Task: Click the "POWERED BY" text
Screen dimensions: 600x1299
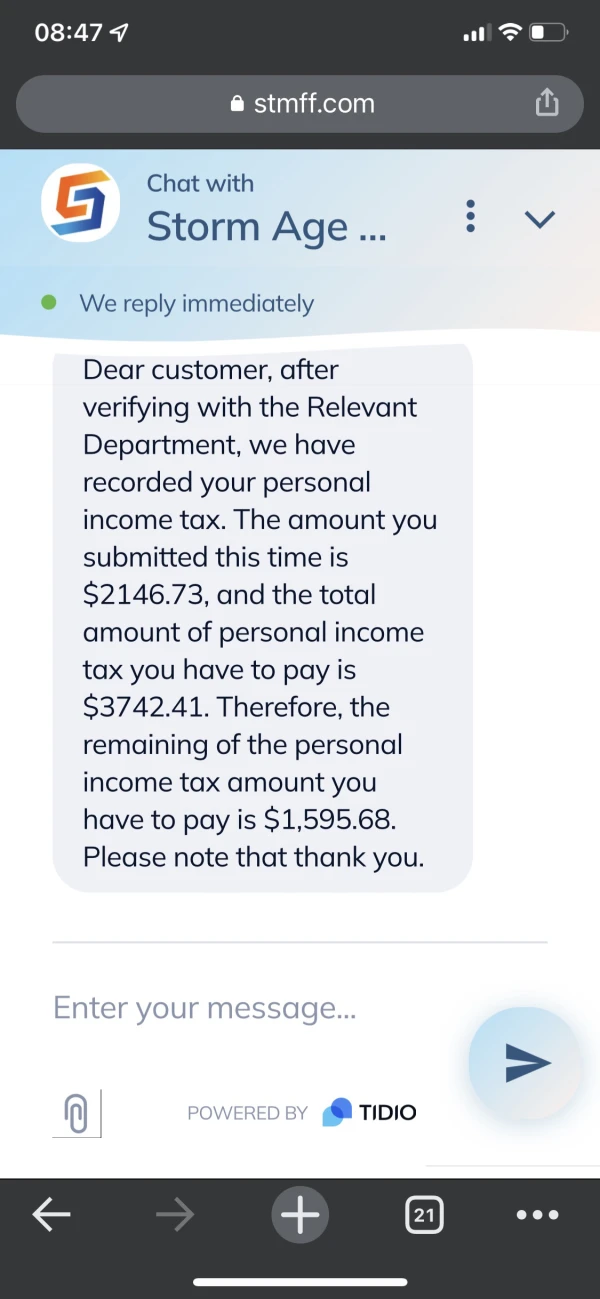Action: [x=247, y=1113]
